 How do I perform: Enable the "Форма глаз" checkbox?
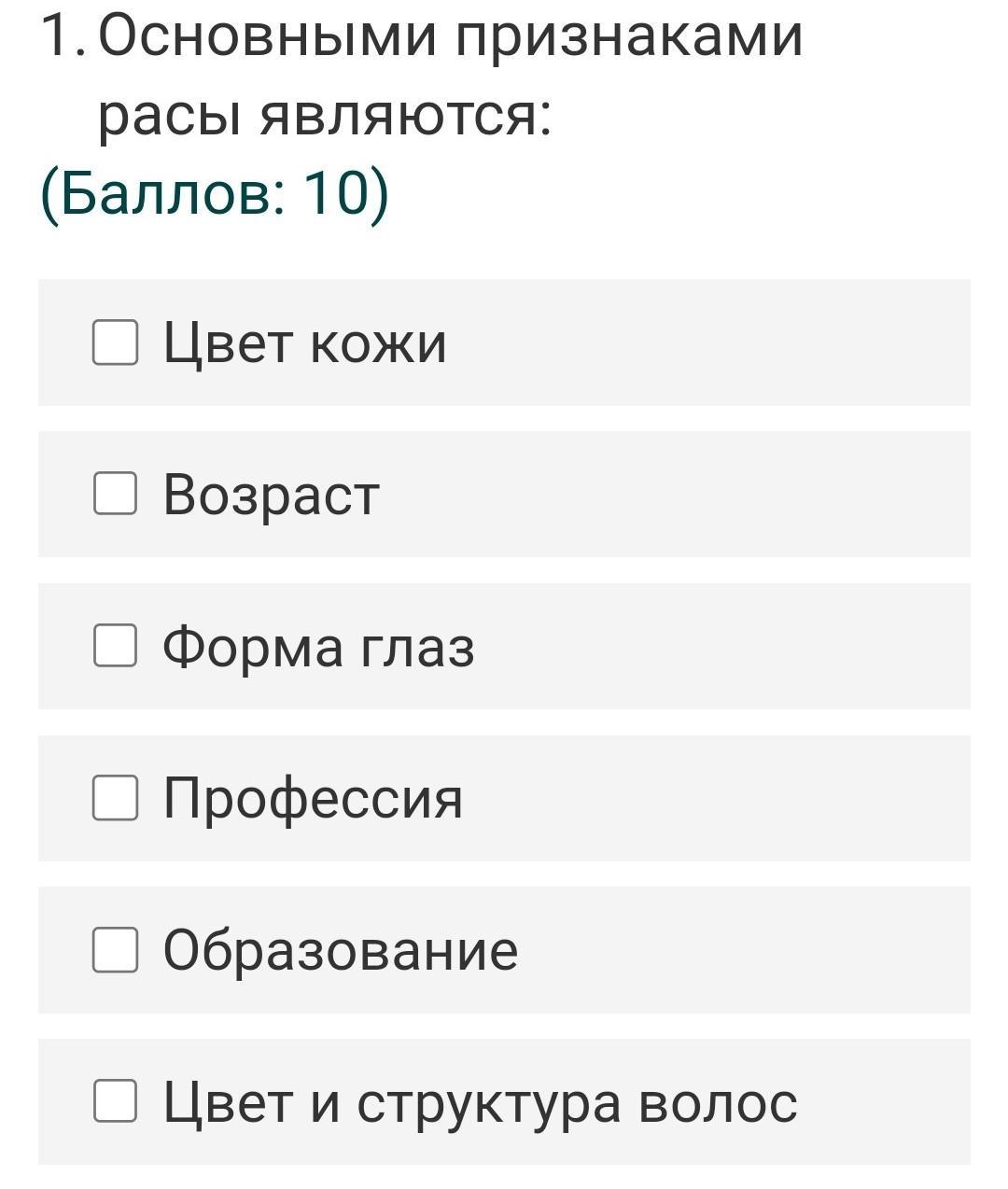click(x=116, y=646)
